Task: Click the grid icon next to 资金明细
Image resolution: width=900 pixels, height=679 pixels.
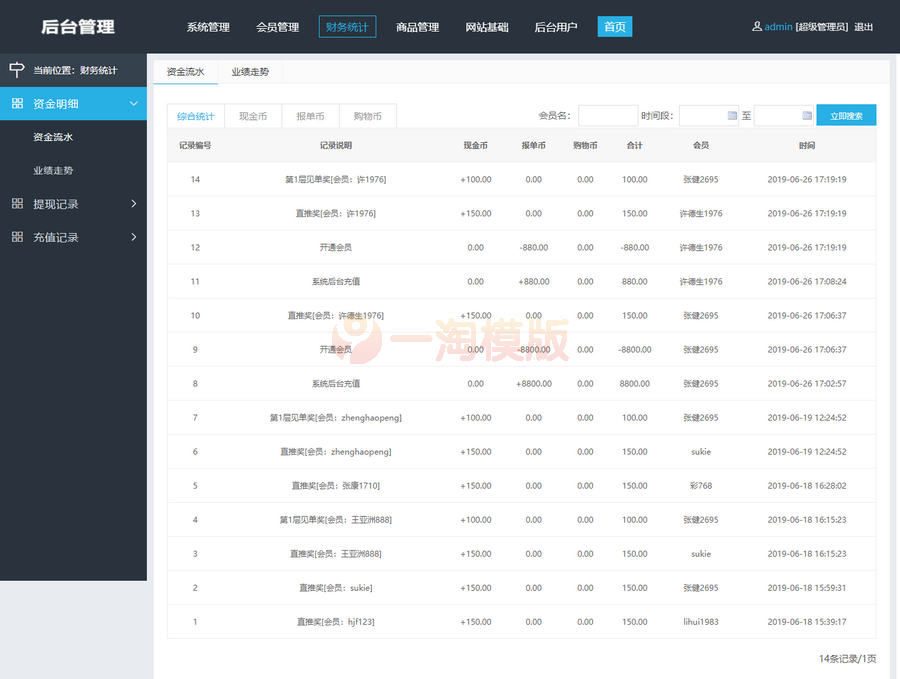Action: [16, 103]
